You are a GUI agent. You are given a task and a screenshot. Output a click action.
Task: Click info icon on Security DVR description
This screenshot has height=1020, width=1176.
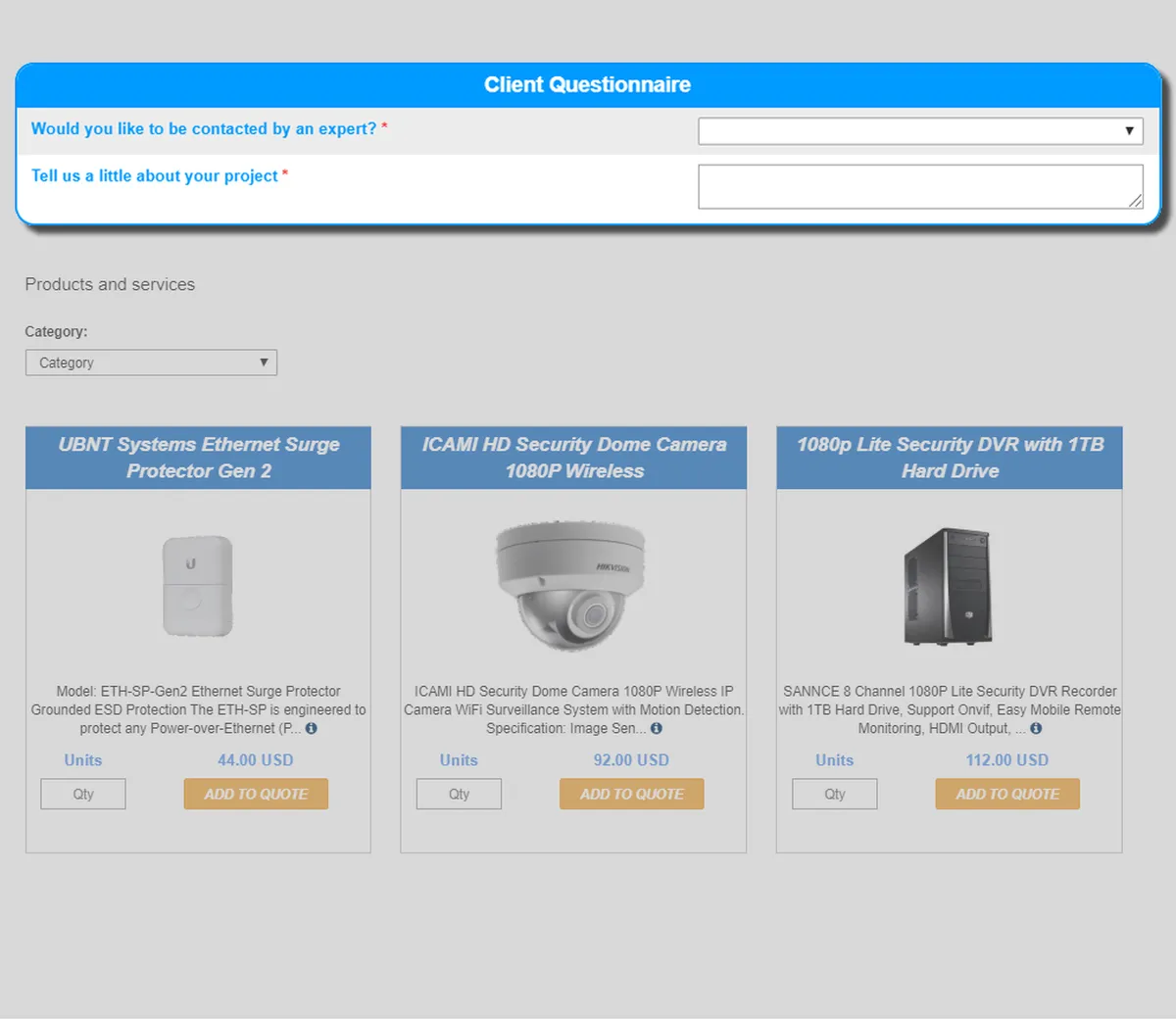tap(1036, 729)
